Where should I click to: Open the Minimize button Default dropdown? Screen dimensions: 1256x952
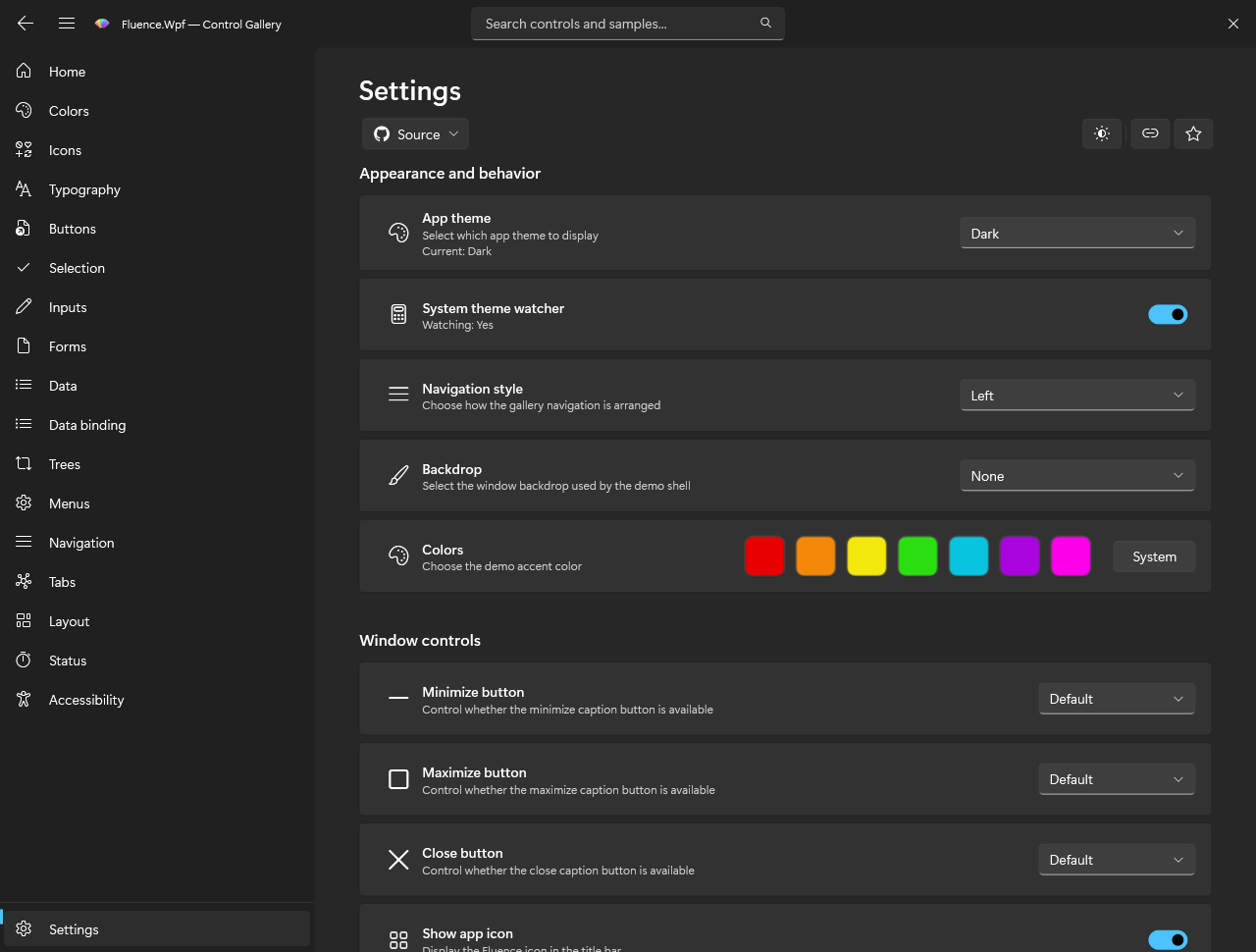click(x=1117, y=699)
